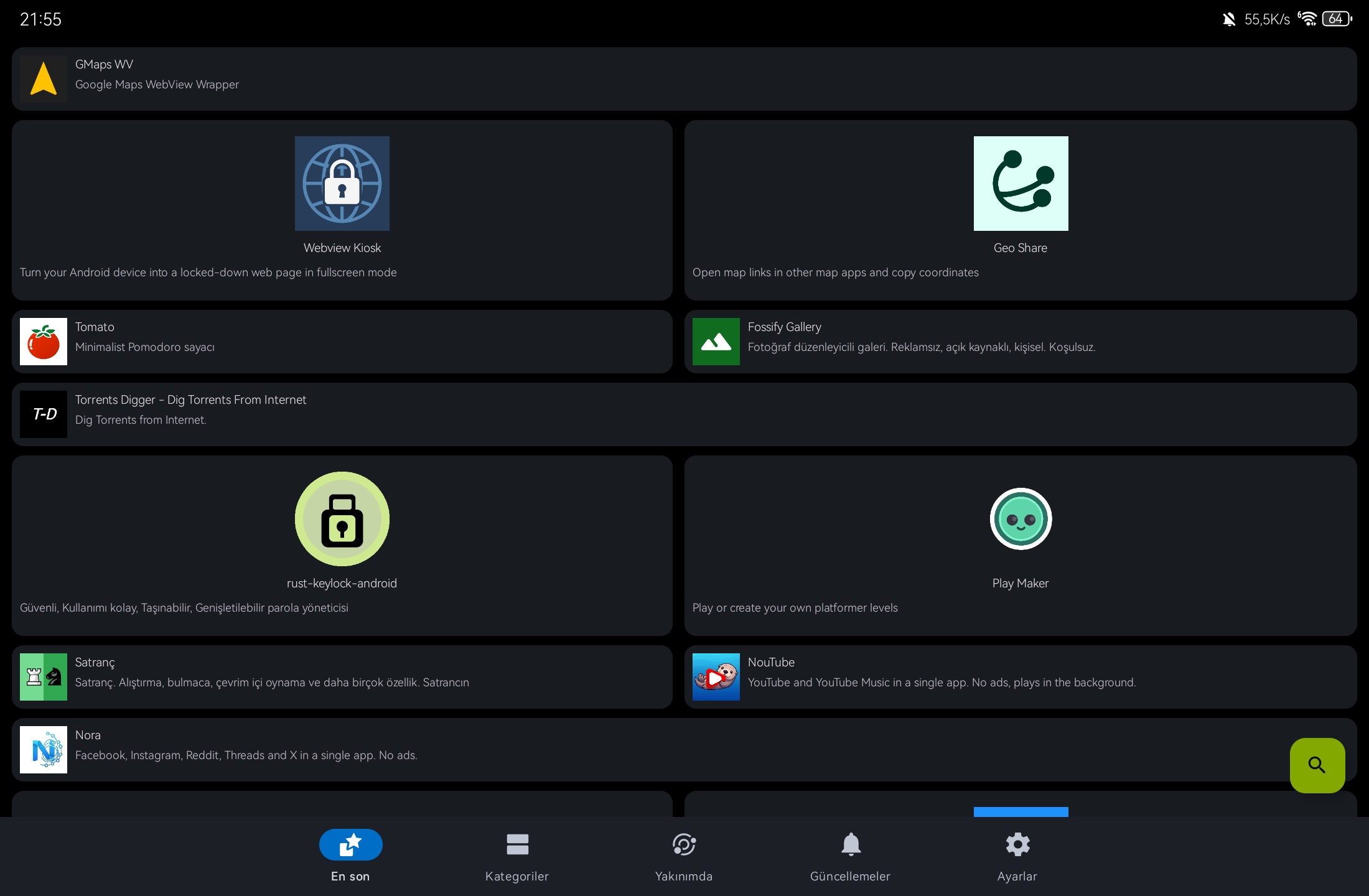The image size is (1369, 896).
Task: Tap the Play Maker smiley icon
Action: point(1021,519)
